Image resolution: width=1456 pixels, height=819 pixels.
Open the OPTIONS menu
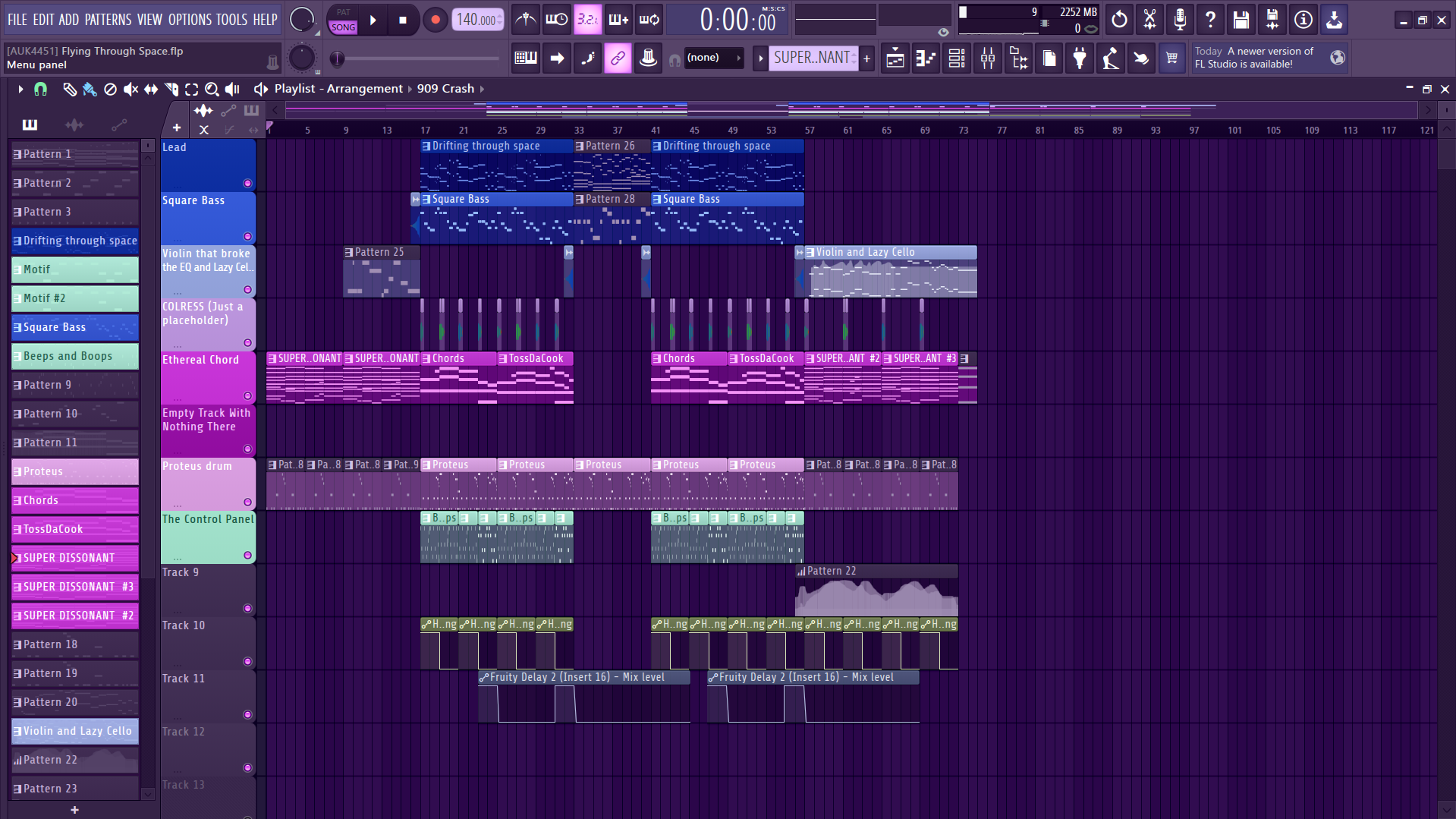pyautogui.click(x=190, y=20)
